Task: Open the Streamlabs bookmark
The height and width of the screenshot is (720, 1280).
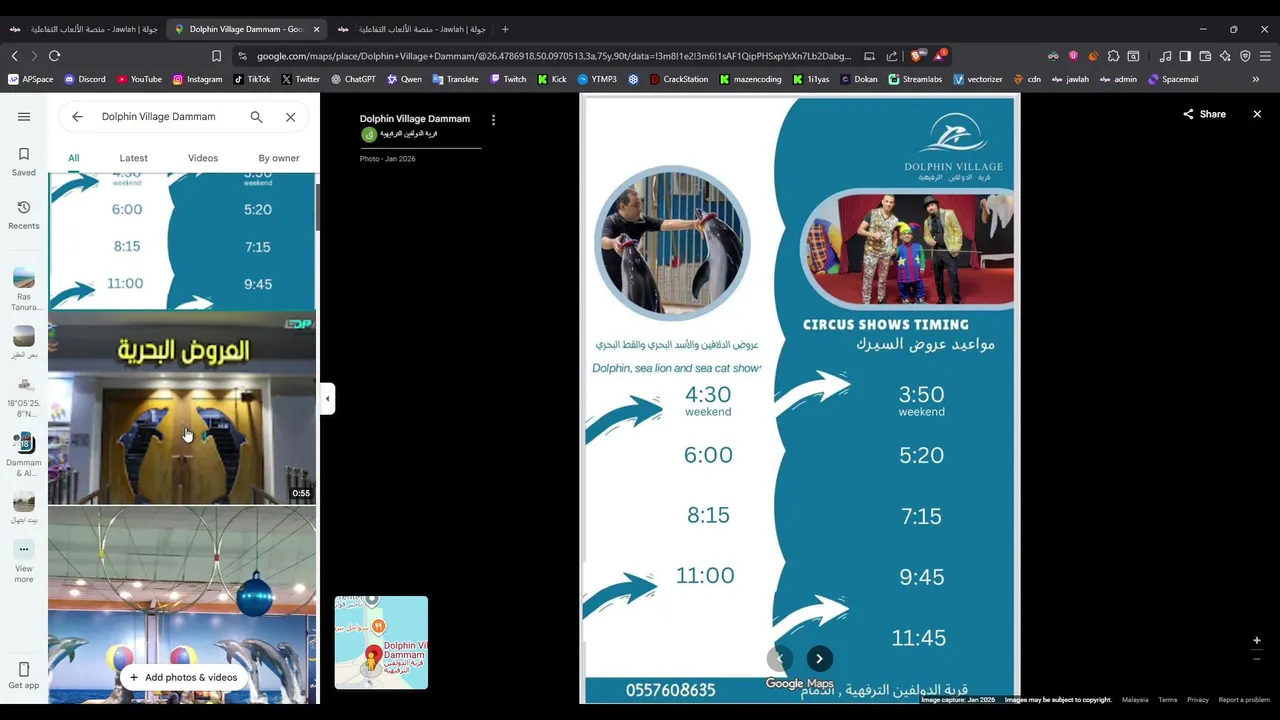Action: click(915, 79)
